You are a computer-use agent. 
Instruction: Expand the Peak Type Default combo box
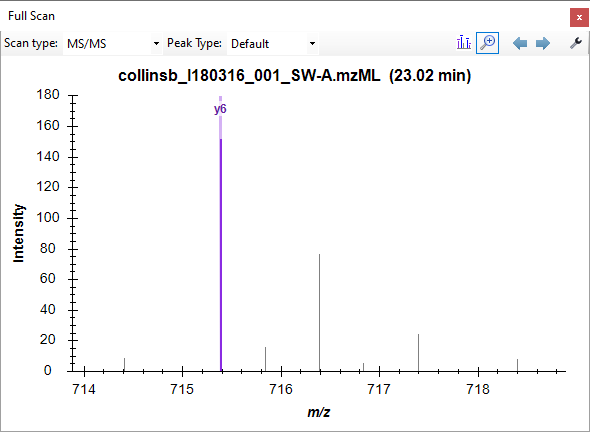pyautogui.click(x=272, y=44)
